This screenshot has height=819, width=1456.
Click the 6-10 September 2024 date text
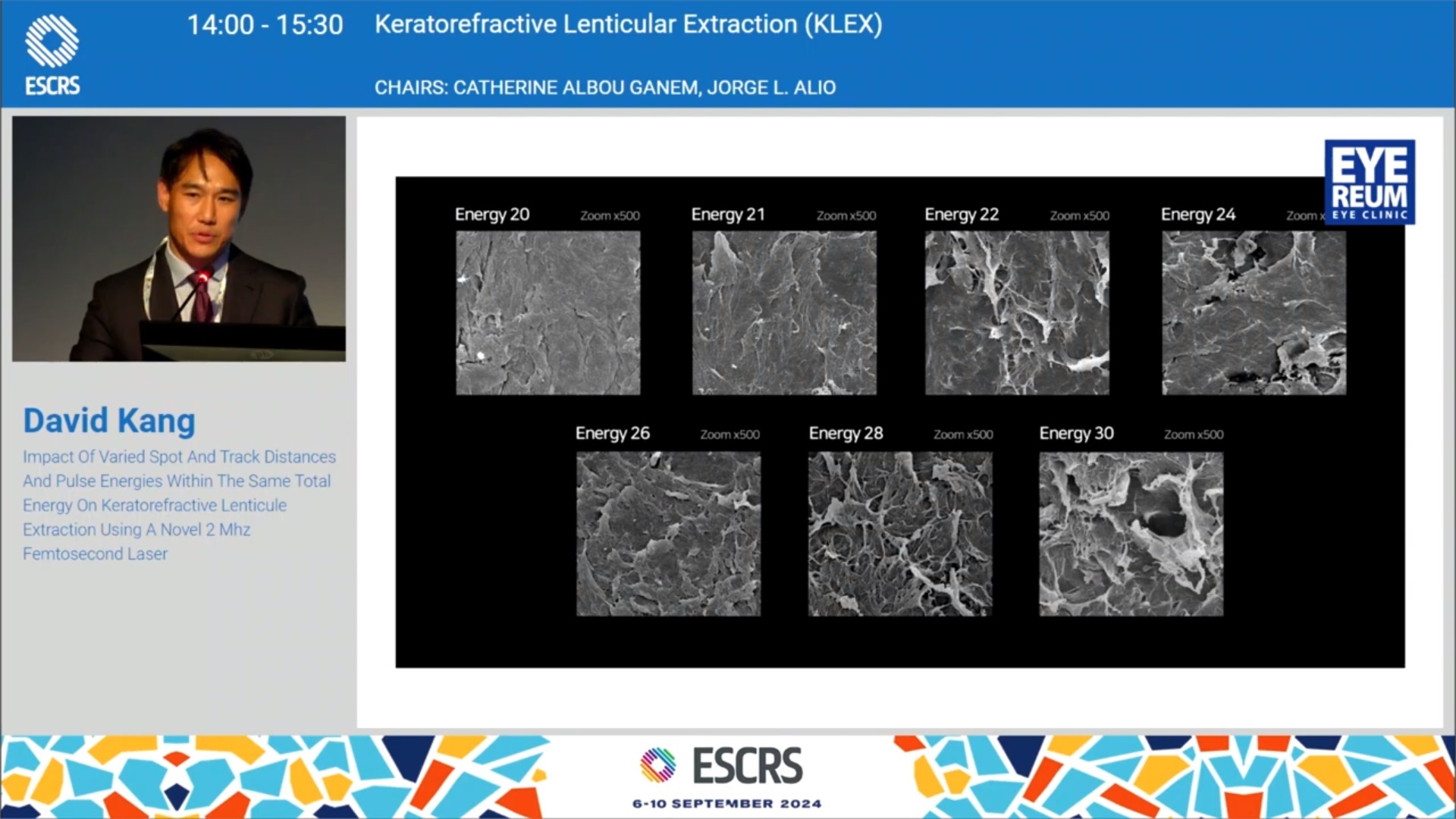point(726,804)
